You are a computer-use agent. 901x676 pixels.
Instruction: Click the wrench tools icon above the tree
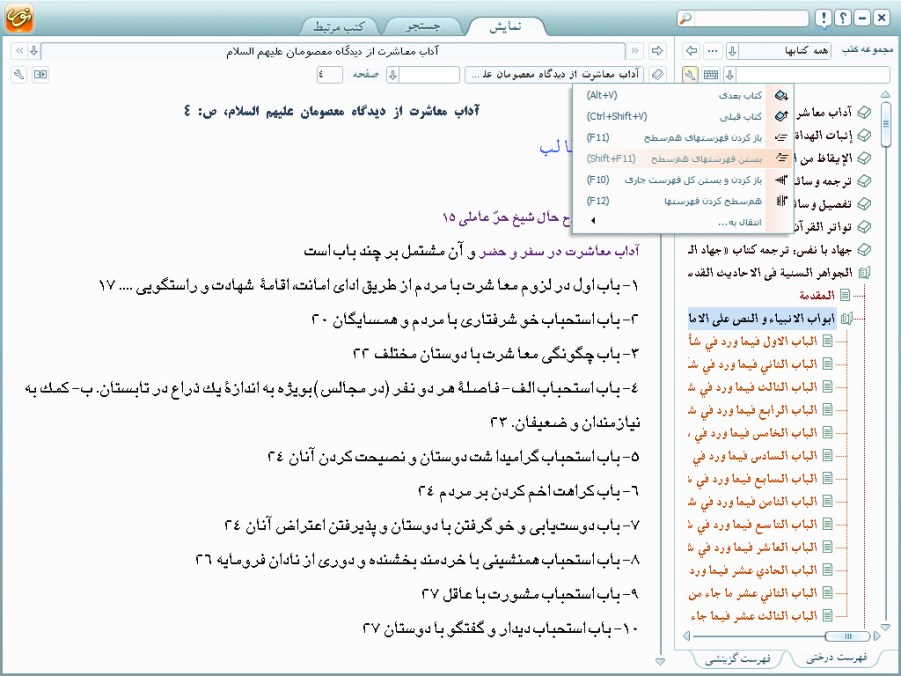690,75
